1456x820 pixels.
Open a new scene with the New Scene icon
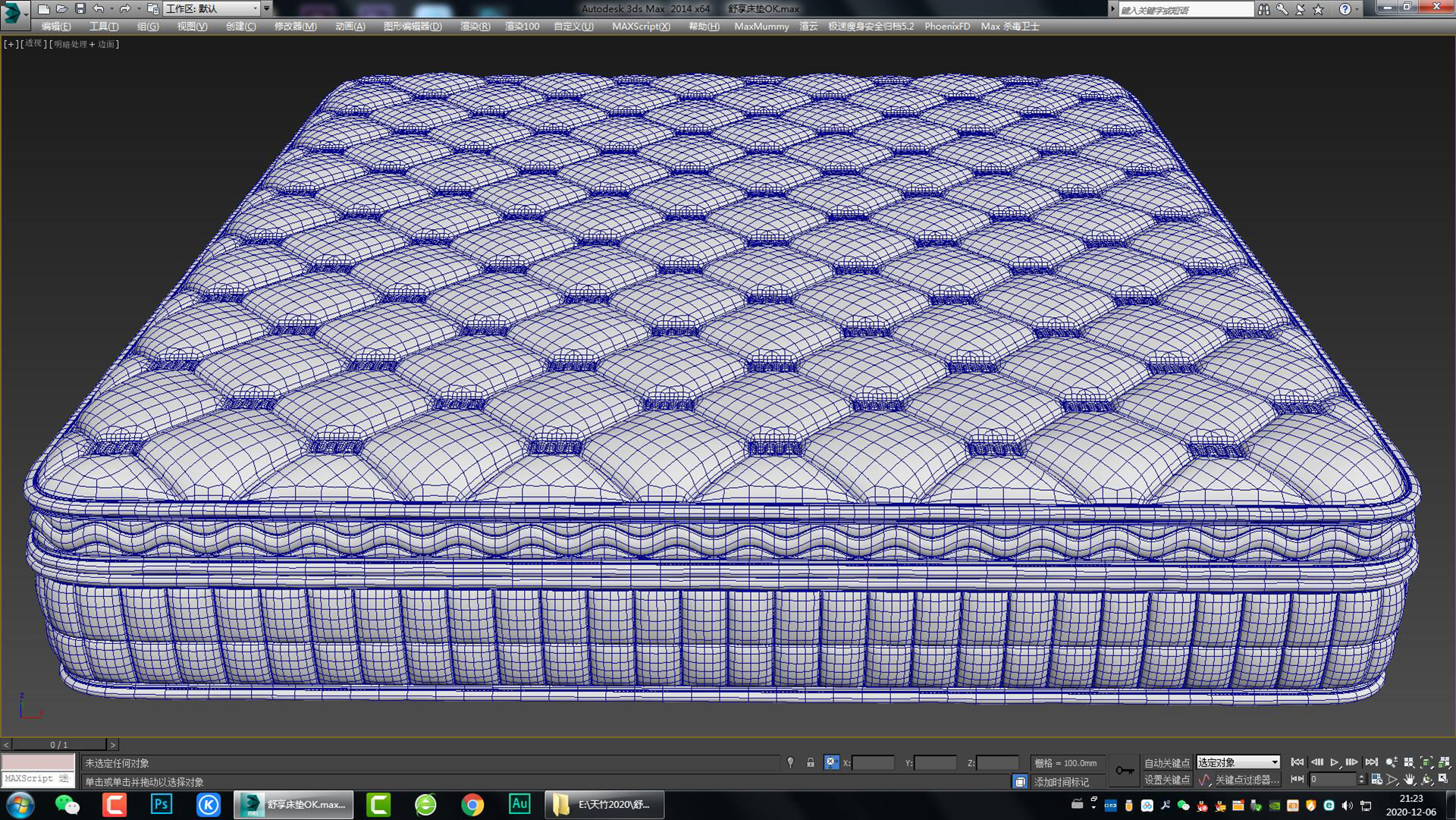pyautogui.click(x=43, y=8)
